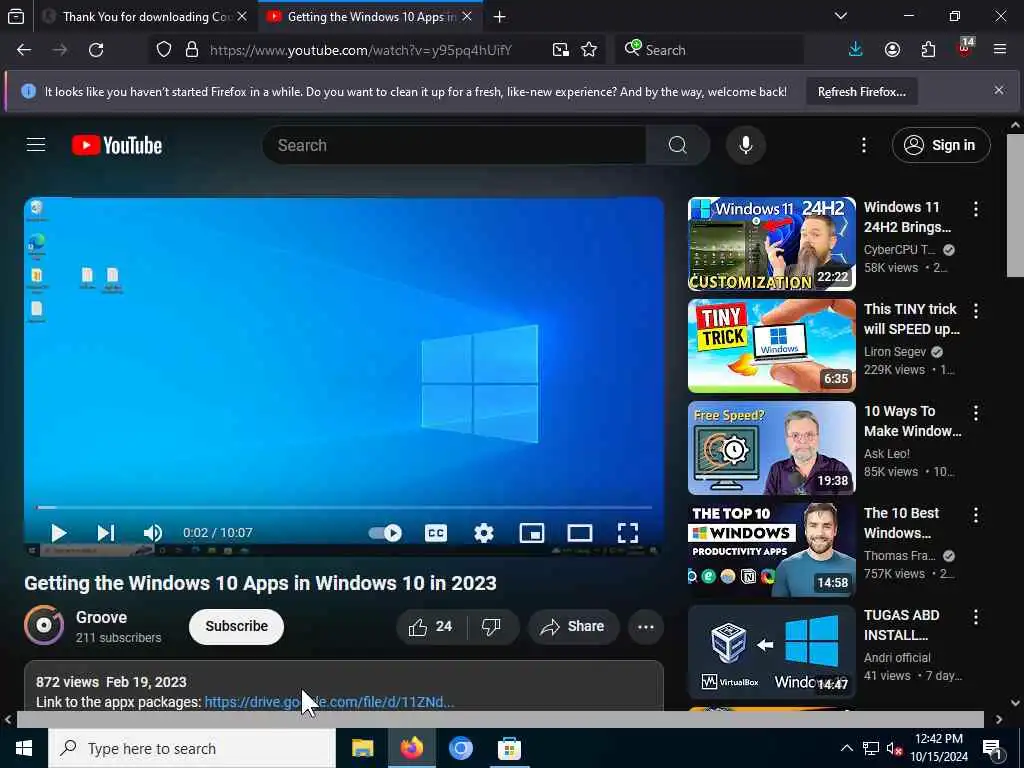
Task: Open VirtualBox TUGAS ABD video thumbnail
Action: click(x=771, y=652)
